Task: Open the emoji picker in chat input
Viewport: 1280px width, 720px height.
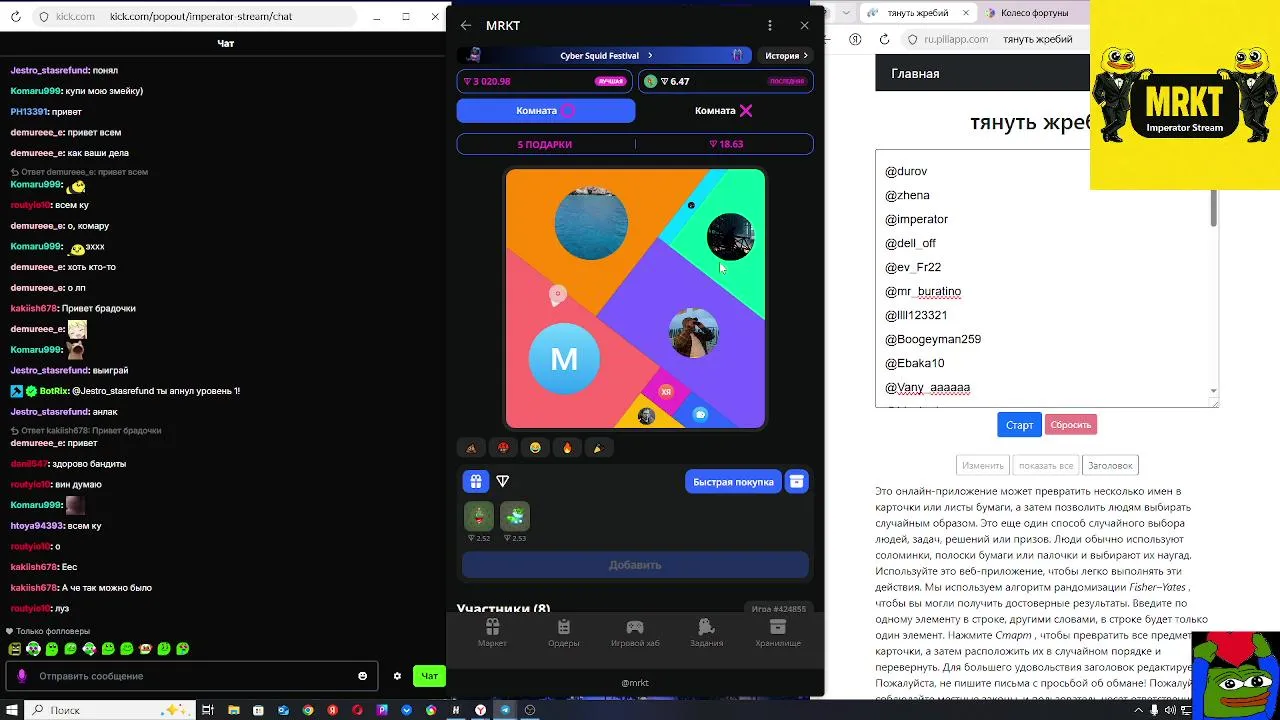Action: click(x=362, y=676)
